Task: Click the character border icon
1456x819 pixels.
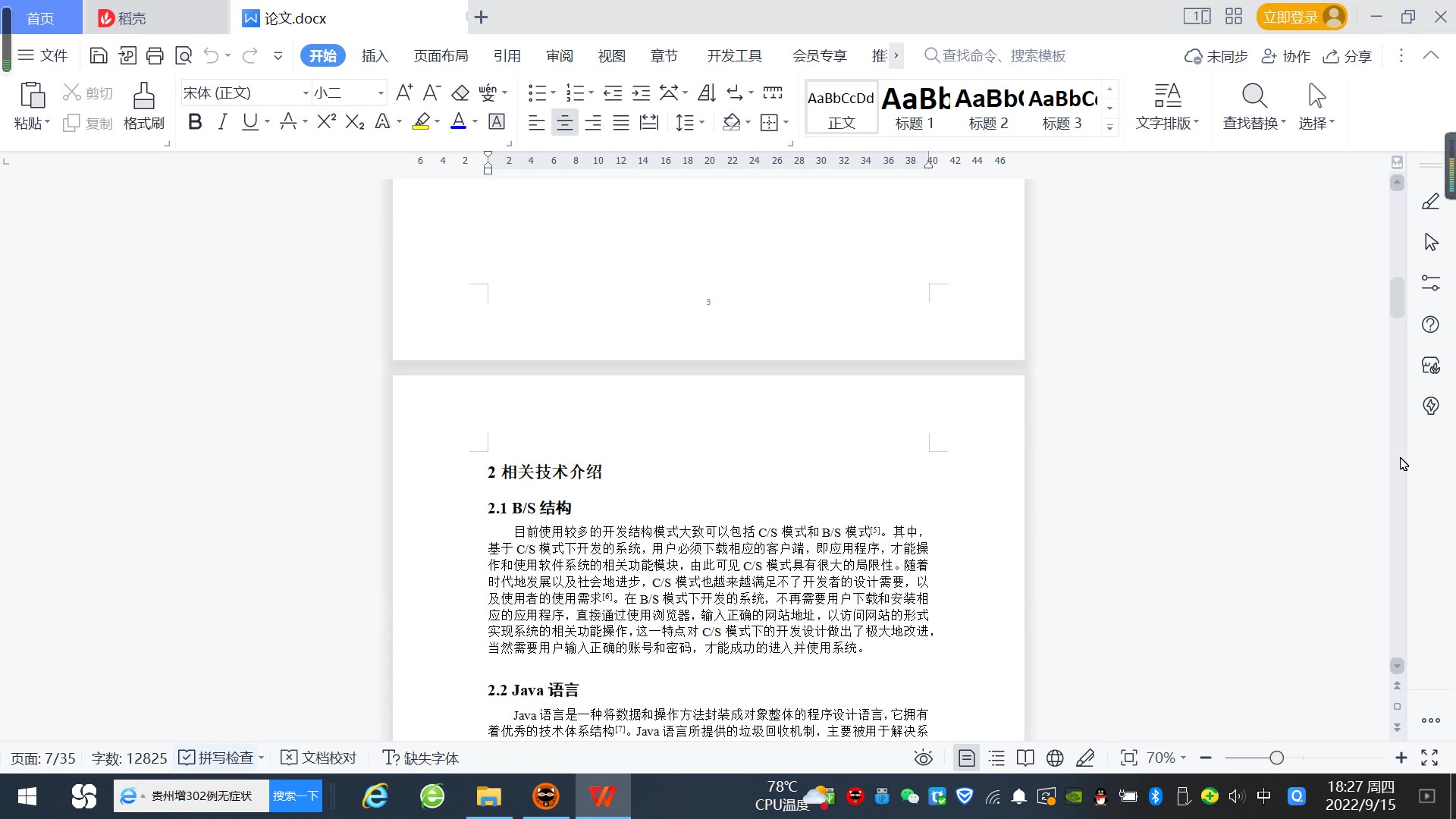Action: click(497, 122)
